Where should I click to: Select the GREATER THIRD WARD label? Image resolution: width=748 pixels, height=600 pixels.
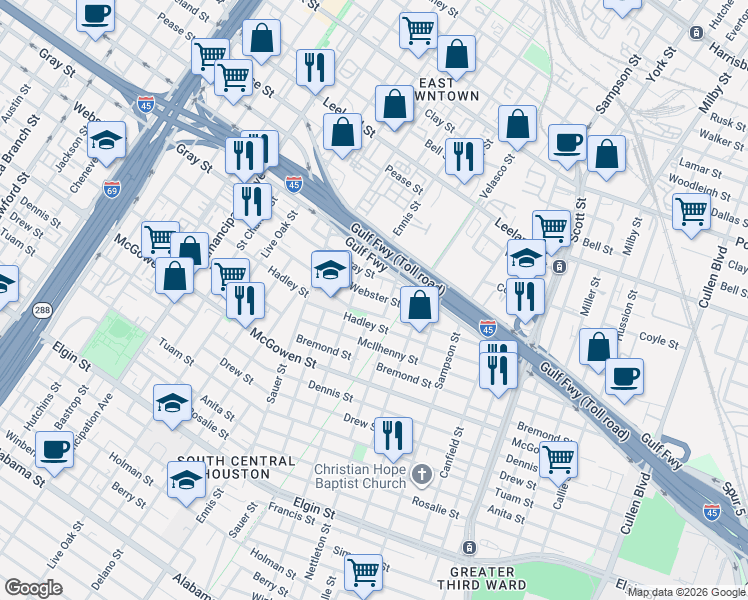click(482, 578)
